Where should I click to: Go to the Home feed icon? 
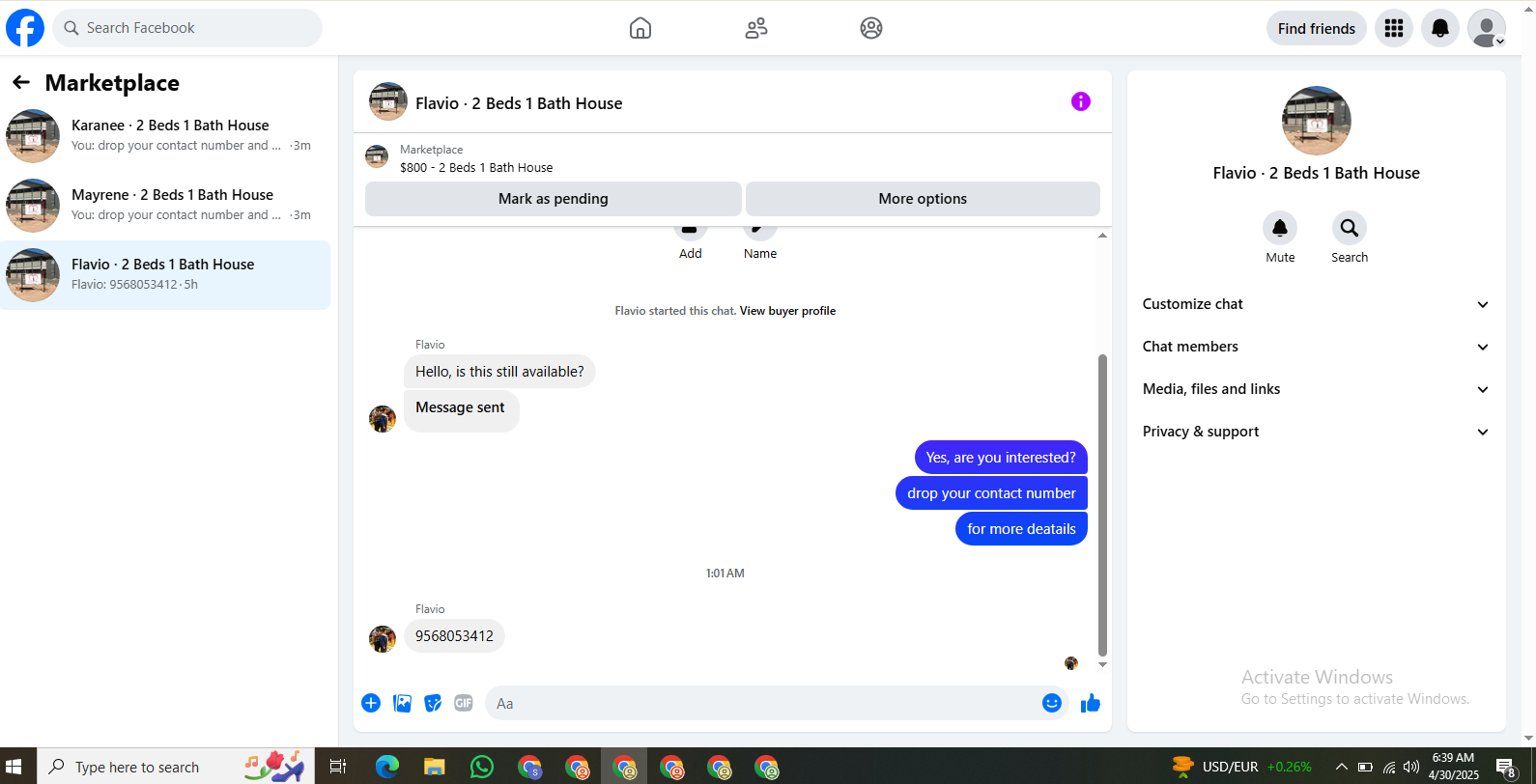click(640, 28)
